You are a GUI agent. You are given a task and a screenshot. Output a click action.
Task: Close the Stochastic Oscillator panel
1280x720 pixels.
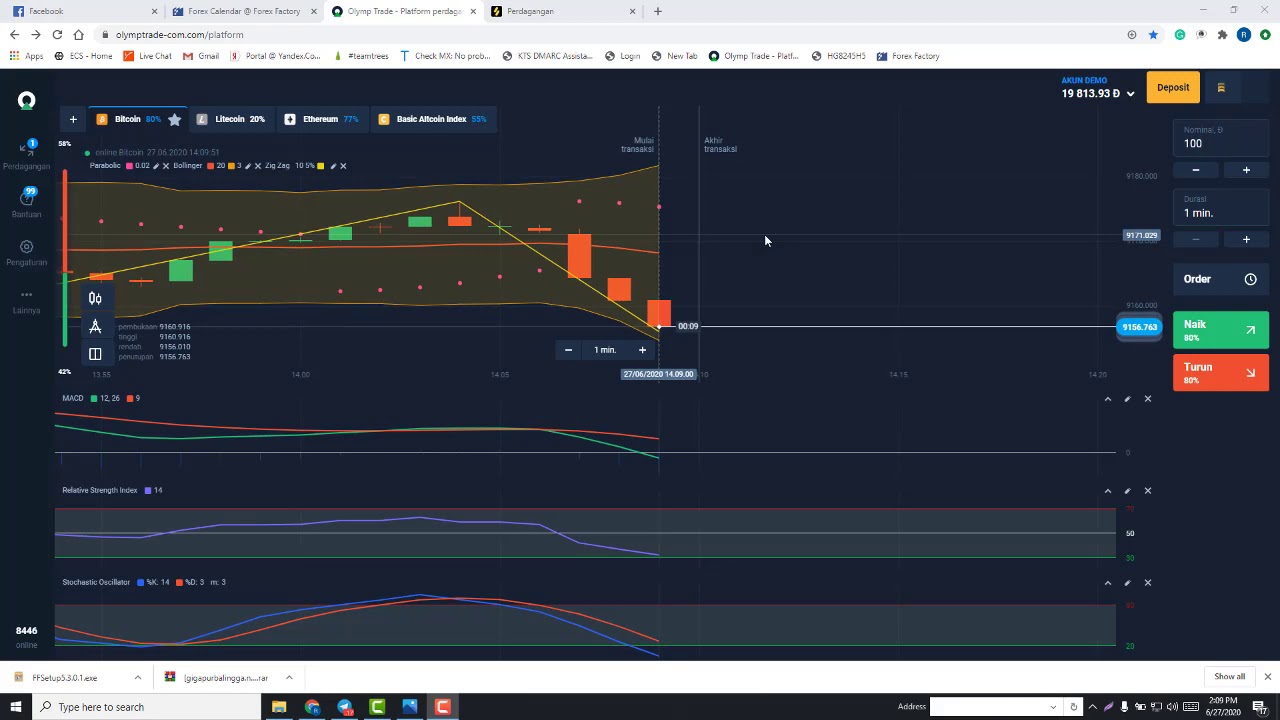point(1147,583)
